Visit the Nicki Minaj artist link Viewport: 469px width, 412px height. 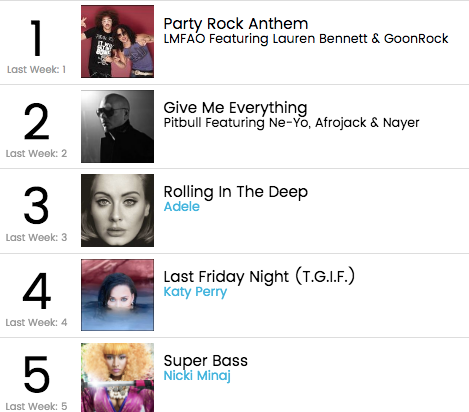(x=197, y=376)
